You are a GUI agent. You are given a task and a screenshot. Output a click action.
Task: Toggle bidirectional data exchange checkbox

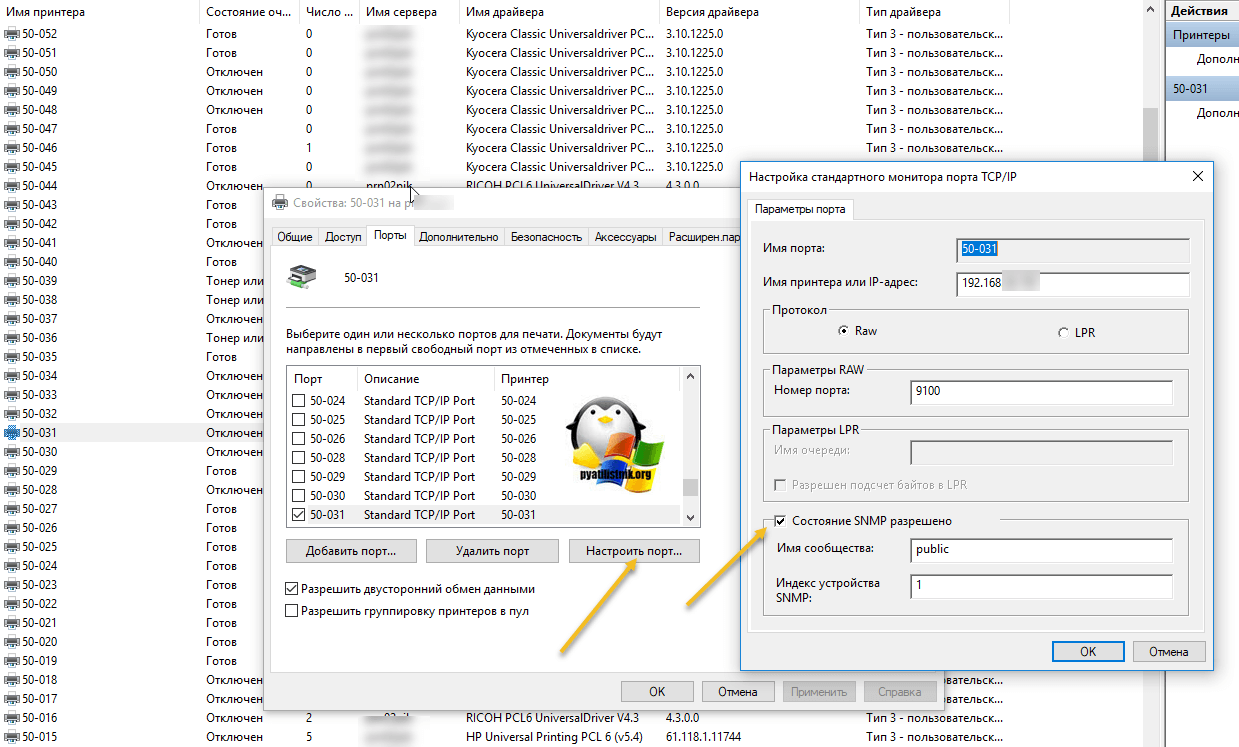(292, 589)
